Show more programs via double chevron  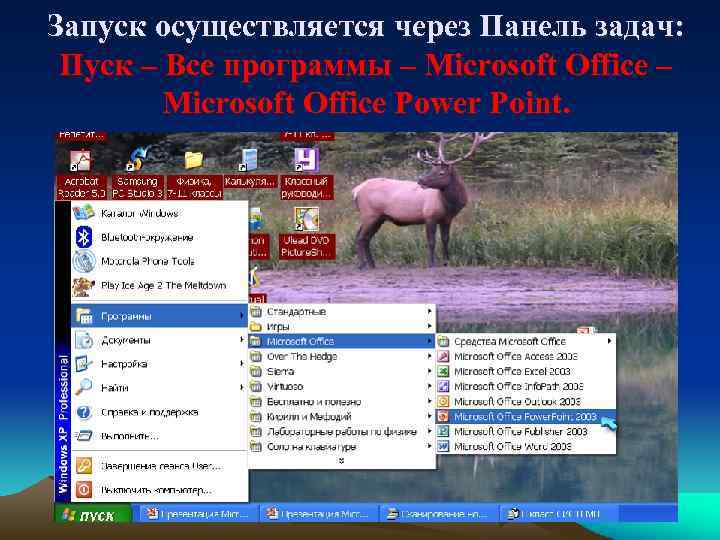tap(341, 461)
